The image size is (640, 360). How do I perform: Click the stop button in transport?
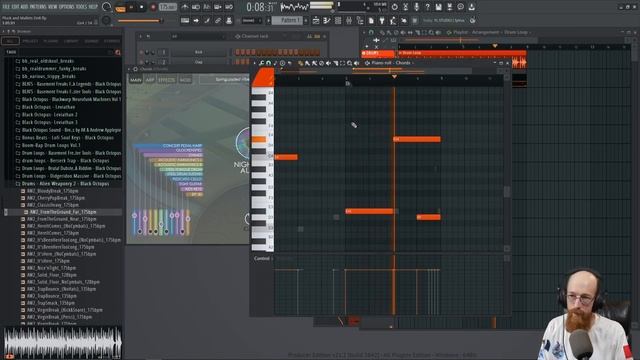click(x=142, y=7)
